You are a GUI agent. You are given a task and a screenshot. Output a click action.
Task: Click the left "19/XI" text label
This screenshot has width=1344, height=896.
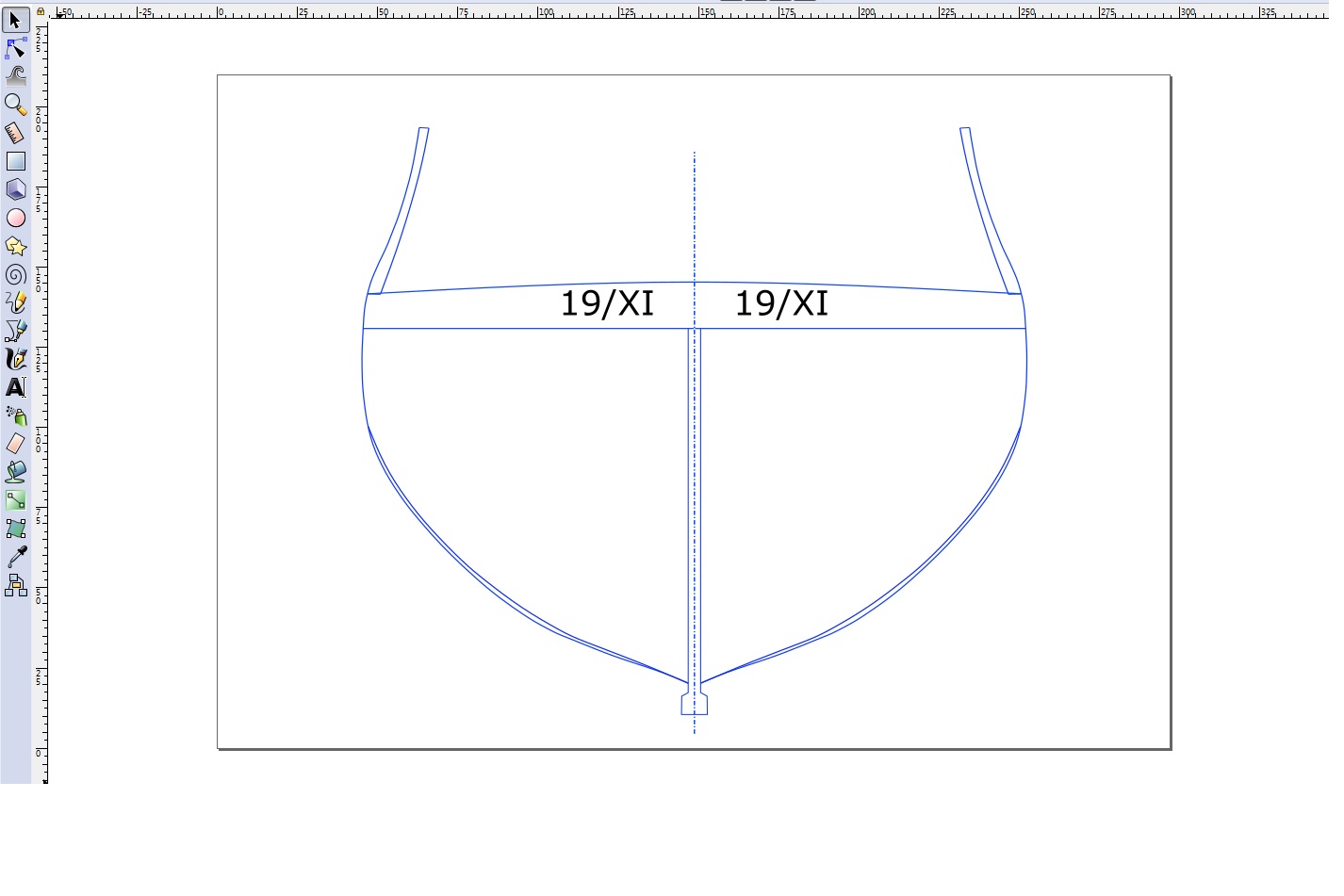pos(607,303)
